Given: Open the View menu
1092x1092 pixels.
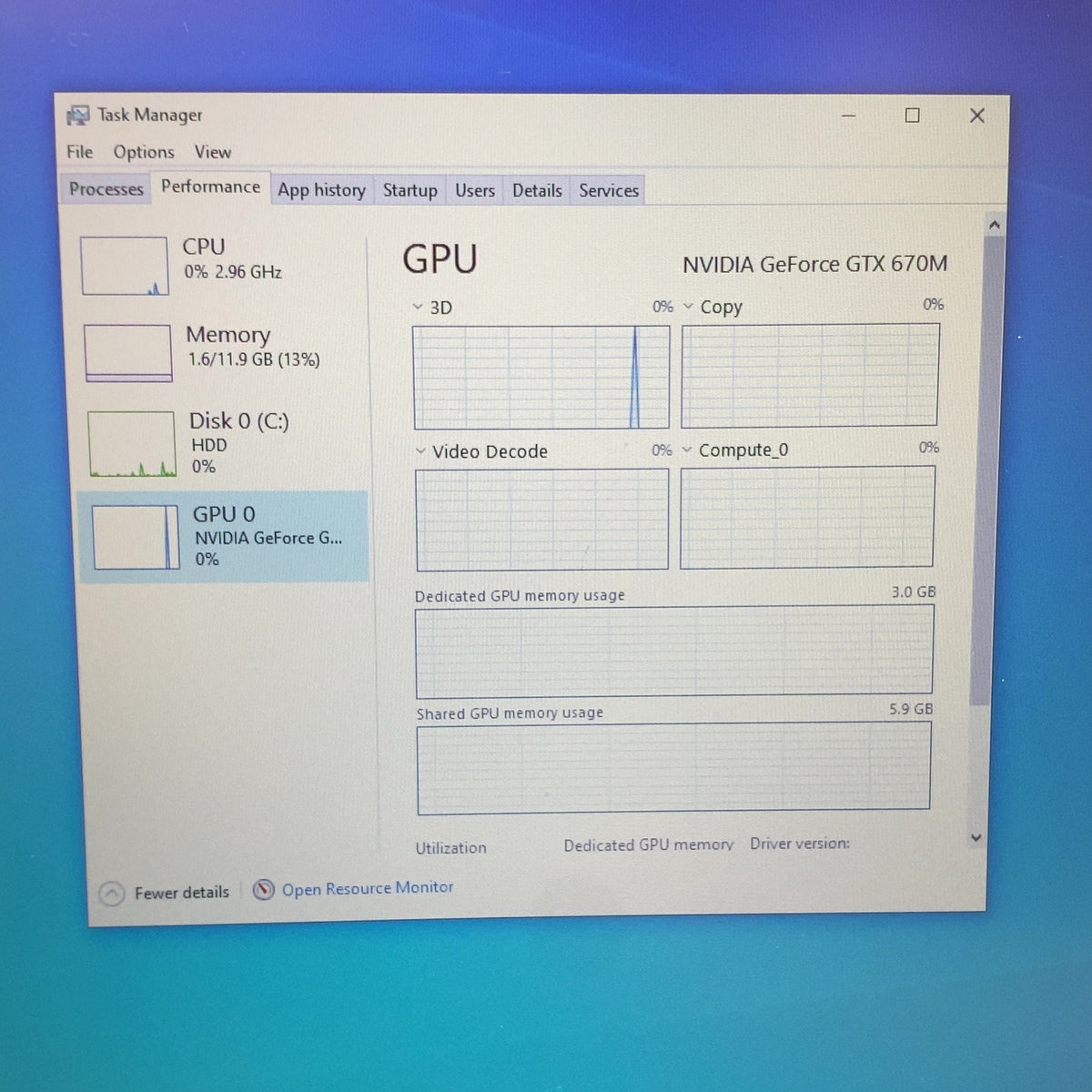Looking at the screenshot, I should (213, 152).
